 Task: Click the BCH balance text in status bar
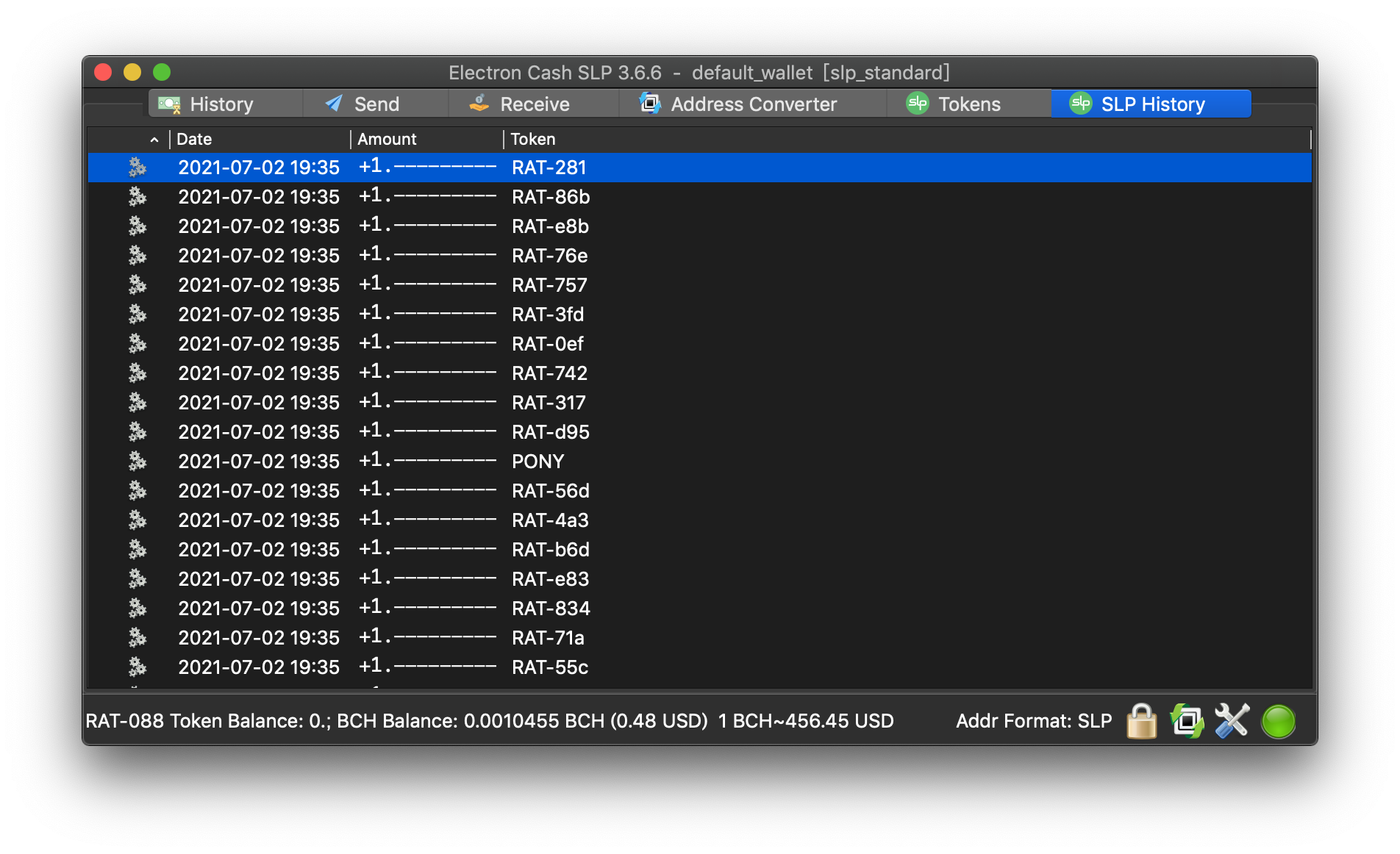click(522, 721)
